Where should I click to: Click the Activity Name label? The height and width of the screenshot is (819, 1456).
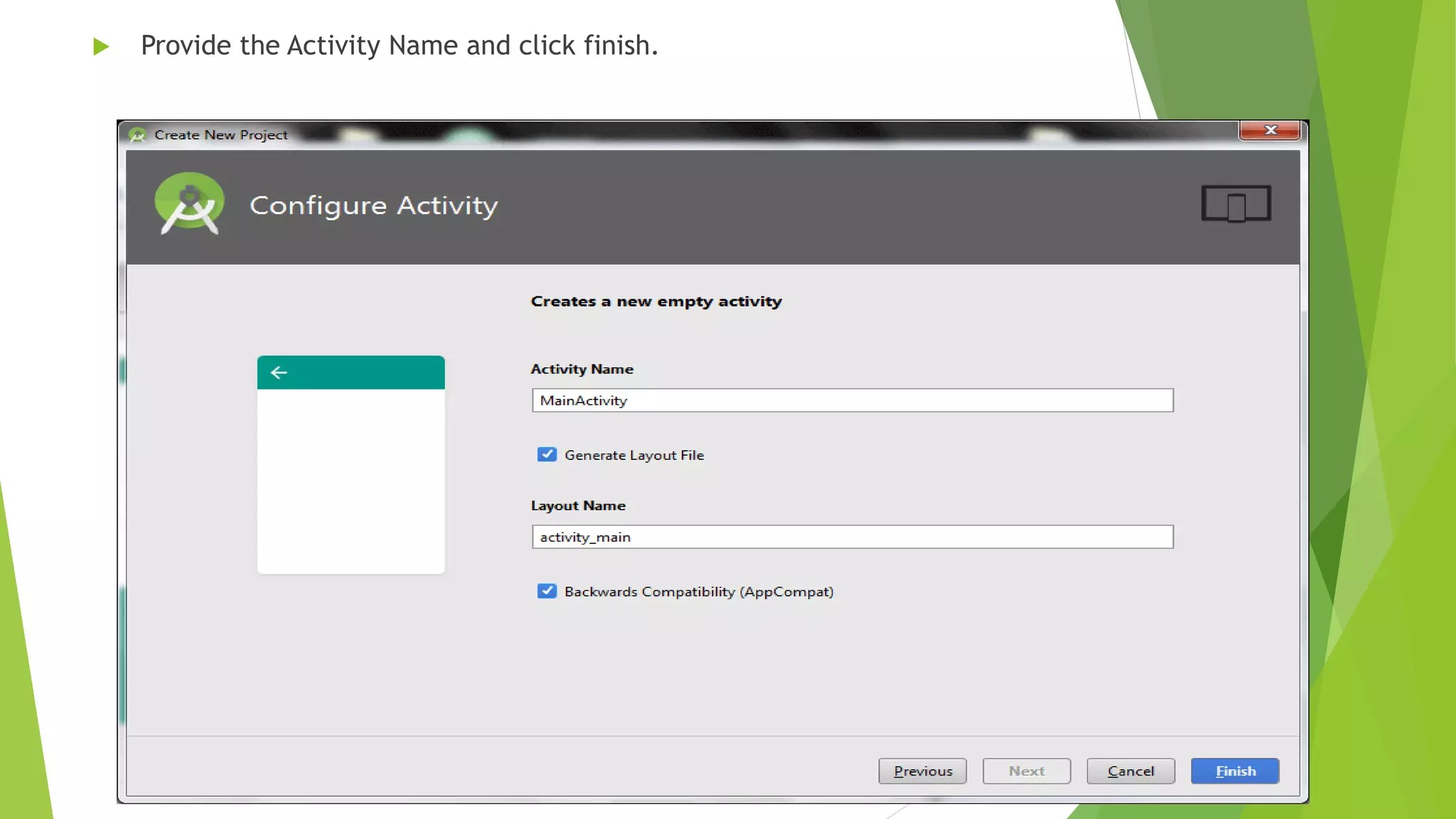[582, 369]
